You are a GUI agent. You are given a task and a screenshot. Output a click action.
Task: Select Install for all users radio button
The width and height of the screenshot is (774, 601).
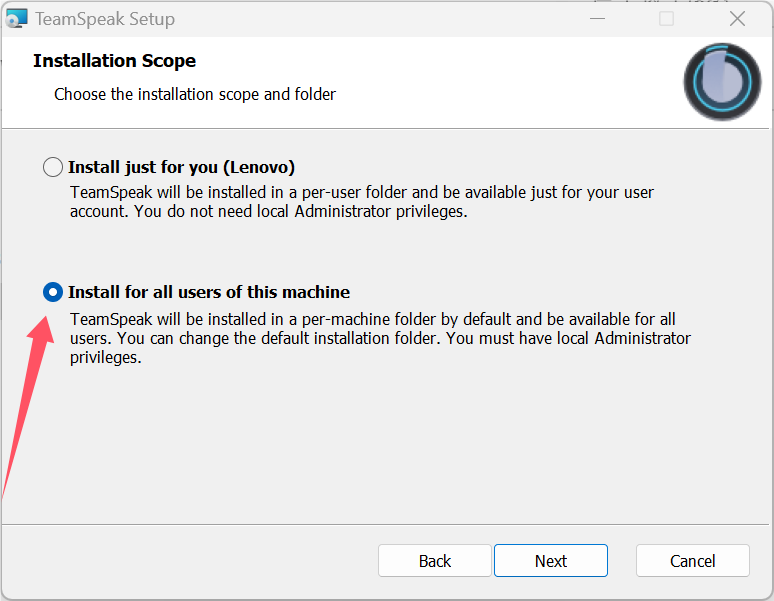coord(53,292)
